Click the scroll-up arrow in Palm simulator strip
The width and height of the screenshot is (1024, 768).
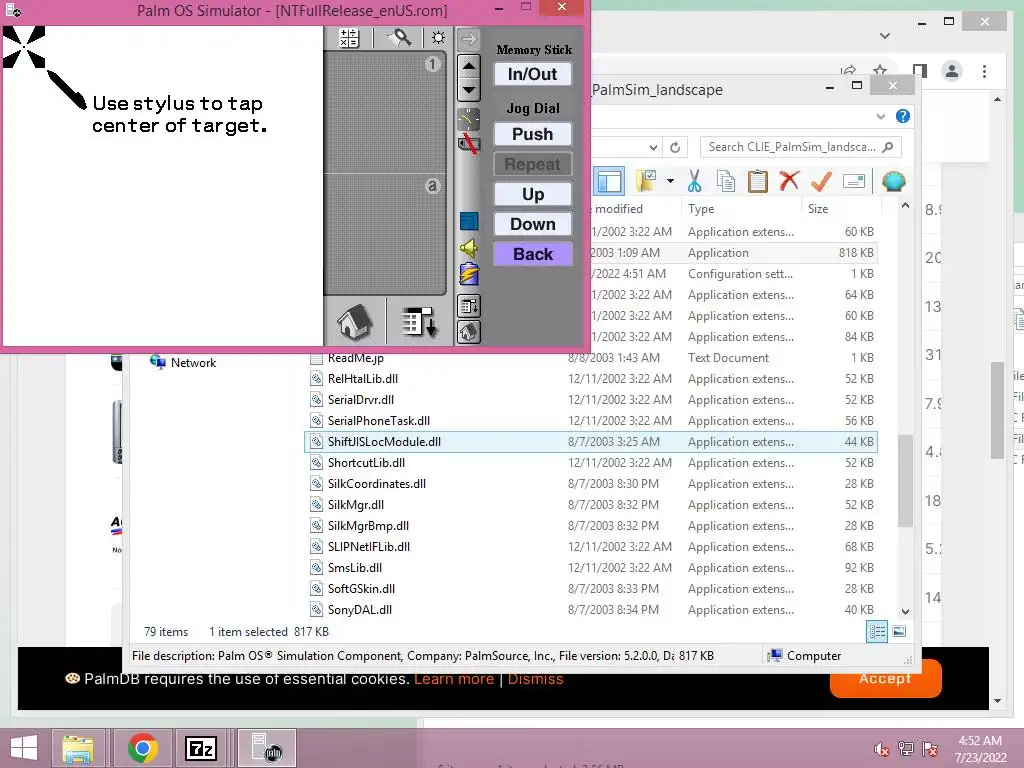coord(469,66)
